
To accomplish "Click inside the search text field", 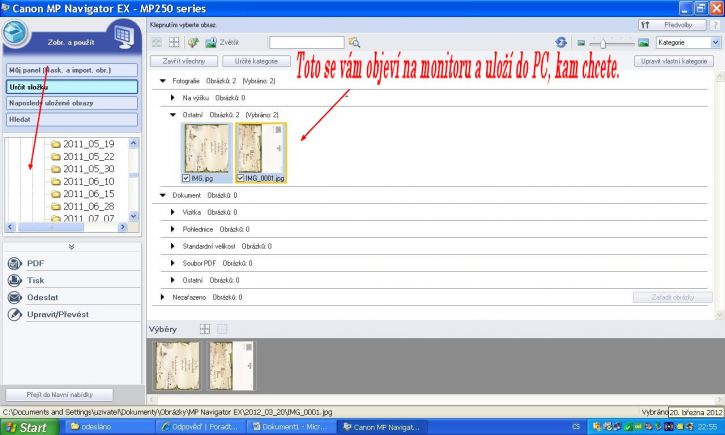I will coord(307,43).
